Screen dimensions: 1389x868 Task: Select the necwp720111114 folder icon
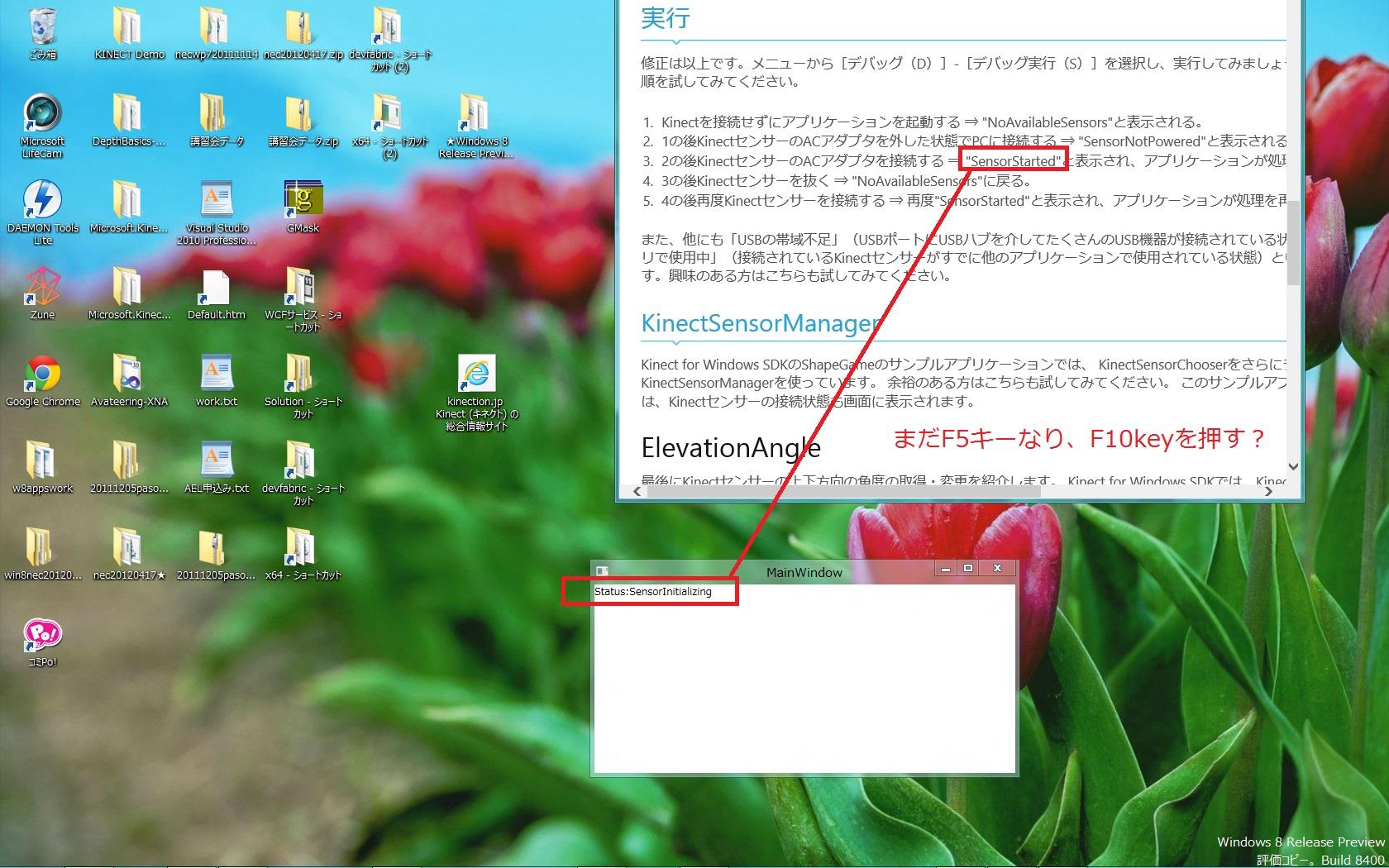216,34
